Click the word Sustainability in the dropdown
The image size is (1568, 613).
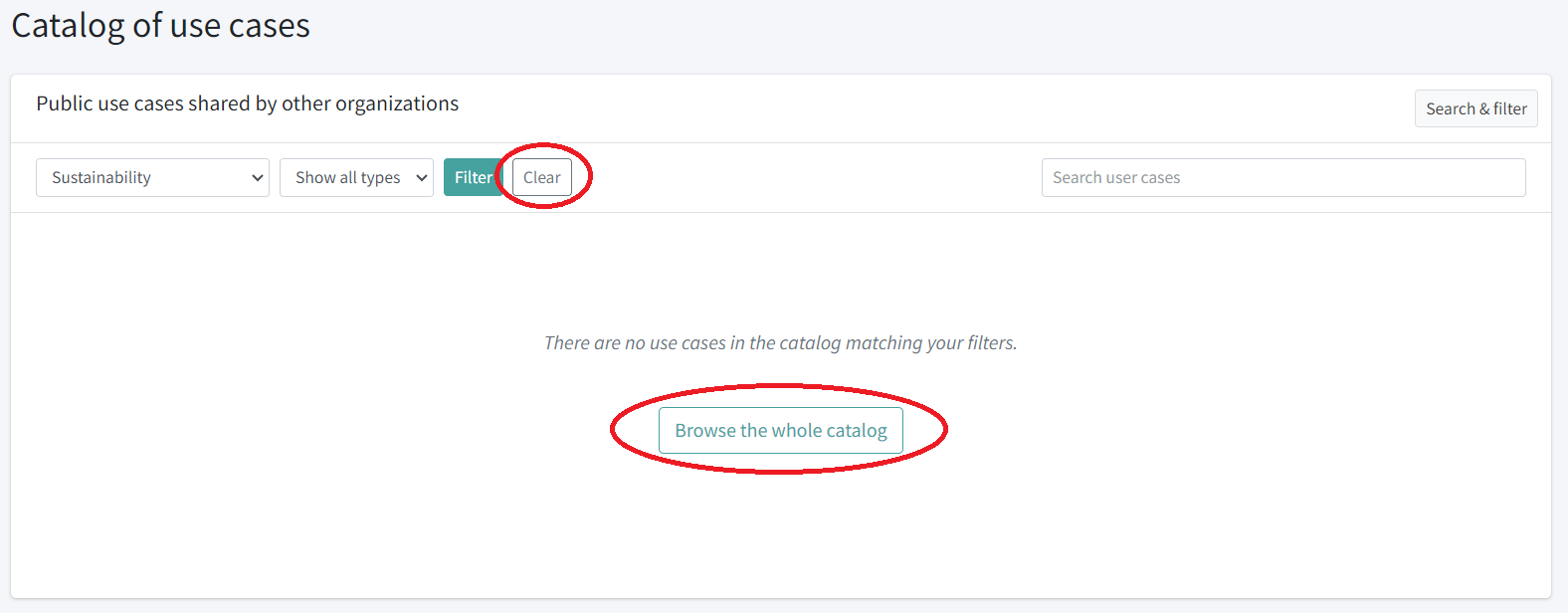tap(101, 177)
